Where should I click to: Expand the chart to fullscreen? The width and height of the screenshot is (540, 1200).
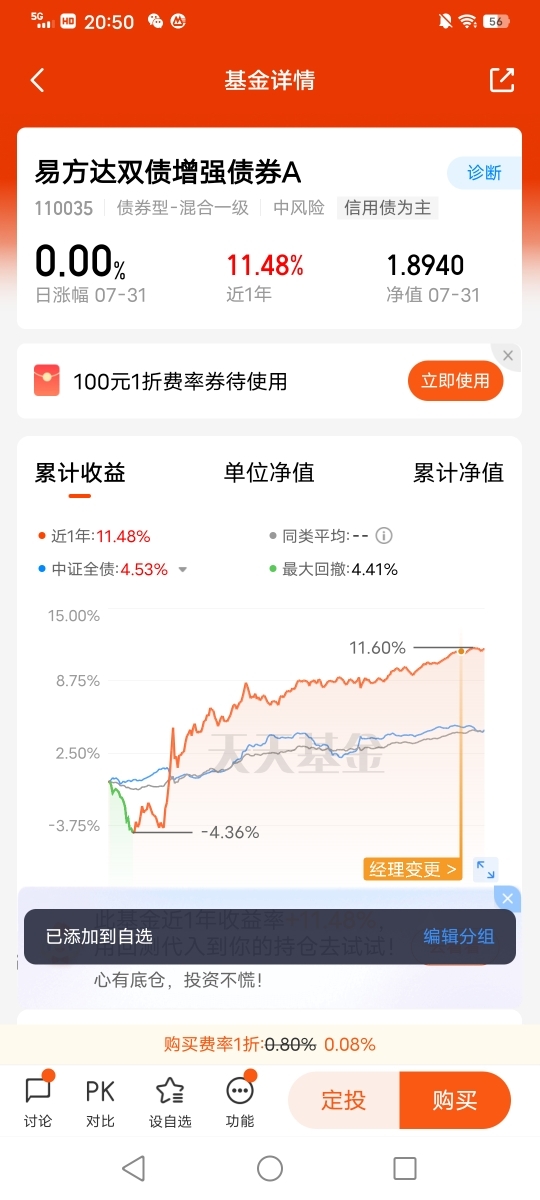[x=485, y=869]
